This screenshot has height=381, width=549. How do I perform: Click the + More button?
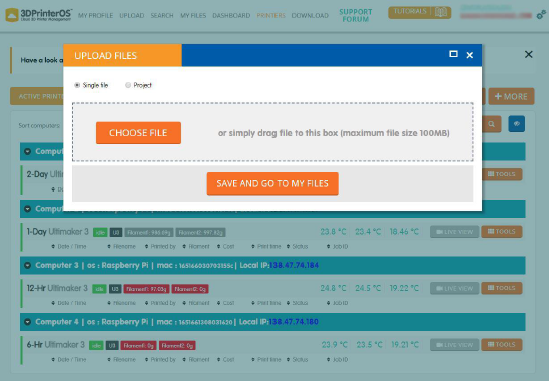(511, 96)
